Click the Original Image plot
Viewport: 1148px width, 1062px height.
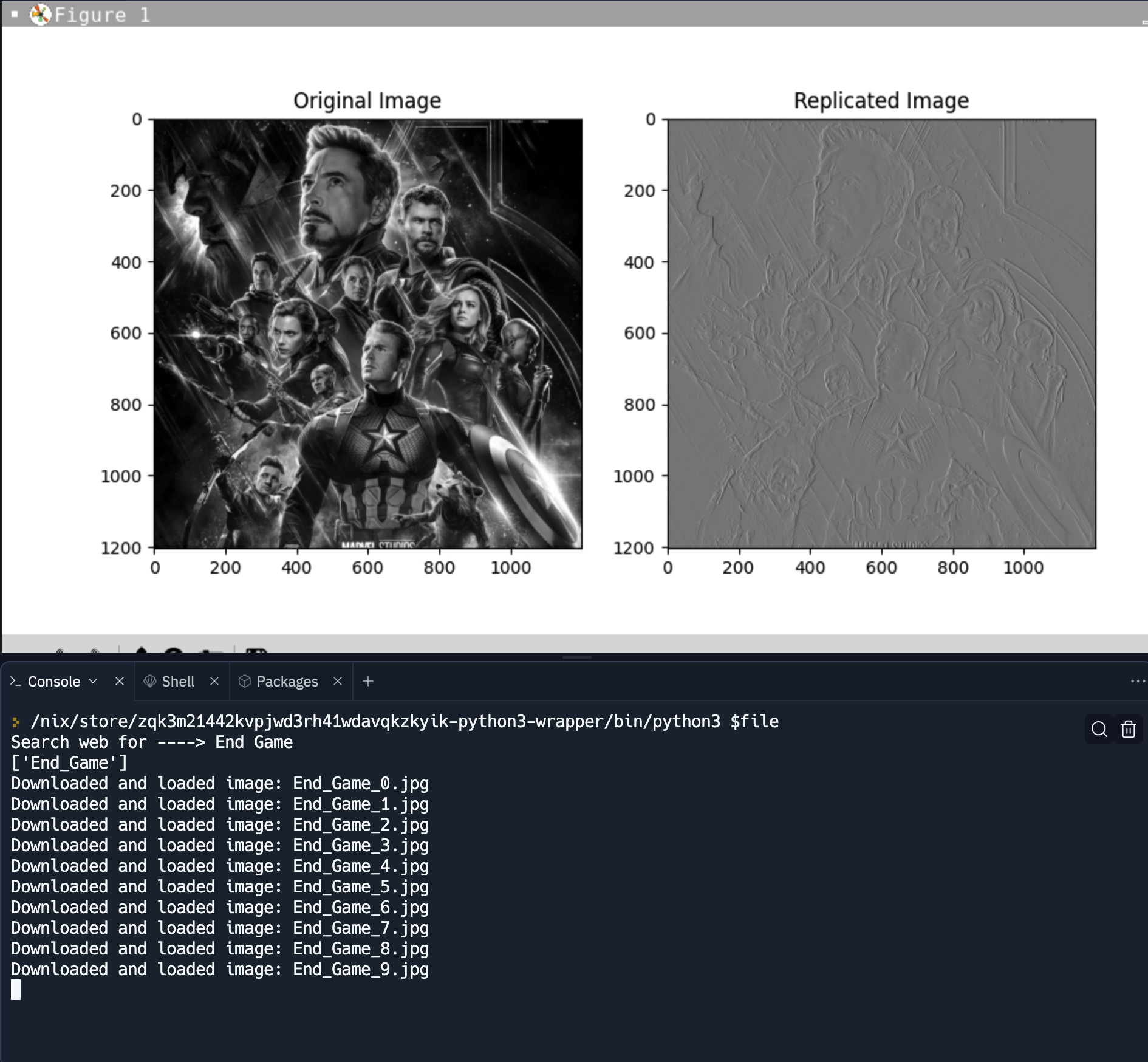tap(367, 334)
